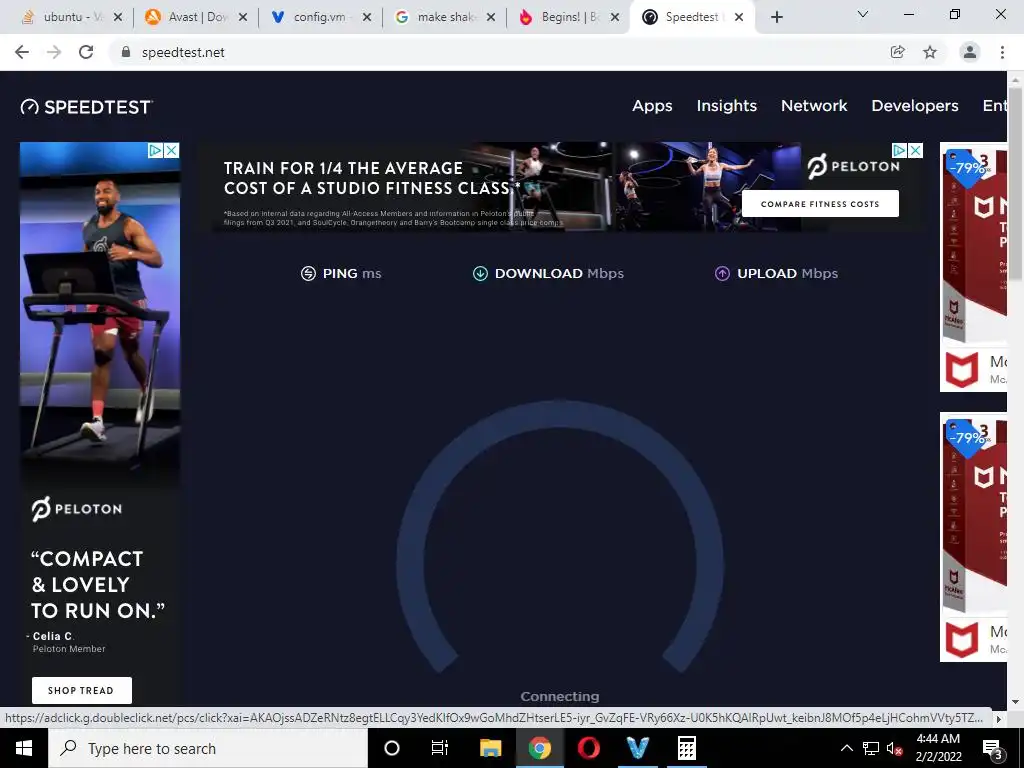This screenshot has width=1024, height=768.
Task: Open the Developers menu
Action: pyautogui.click(x=914, y=106)
